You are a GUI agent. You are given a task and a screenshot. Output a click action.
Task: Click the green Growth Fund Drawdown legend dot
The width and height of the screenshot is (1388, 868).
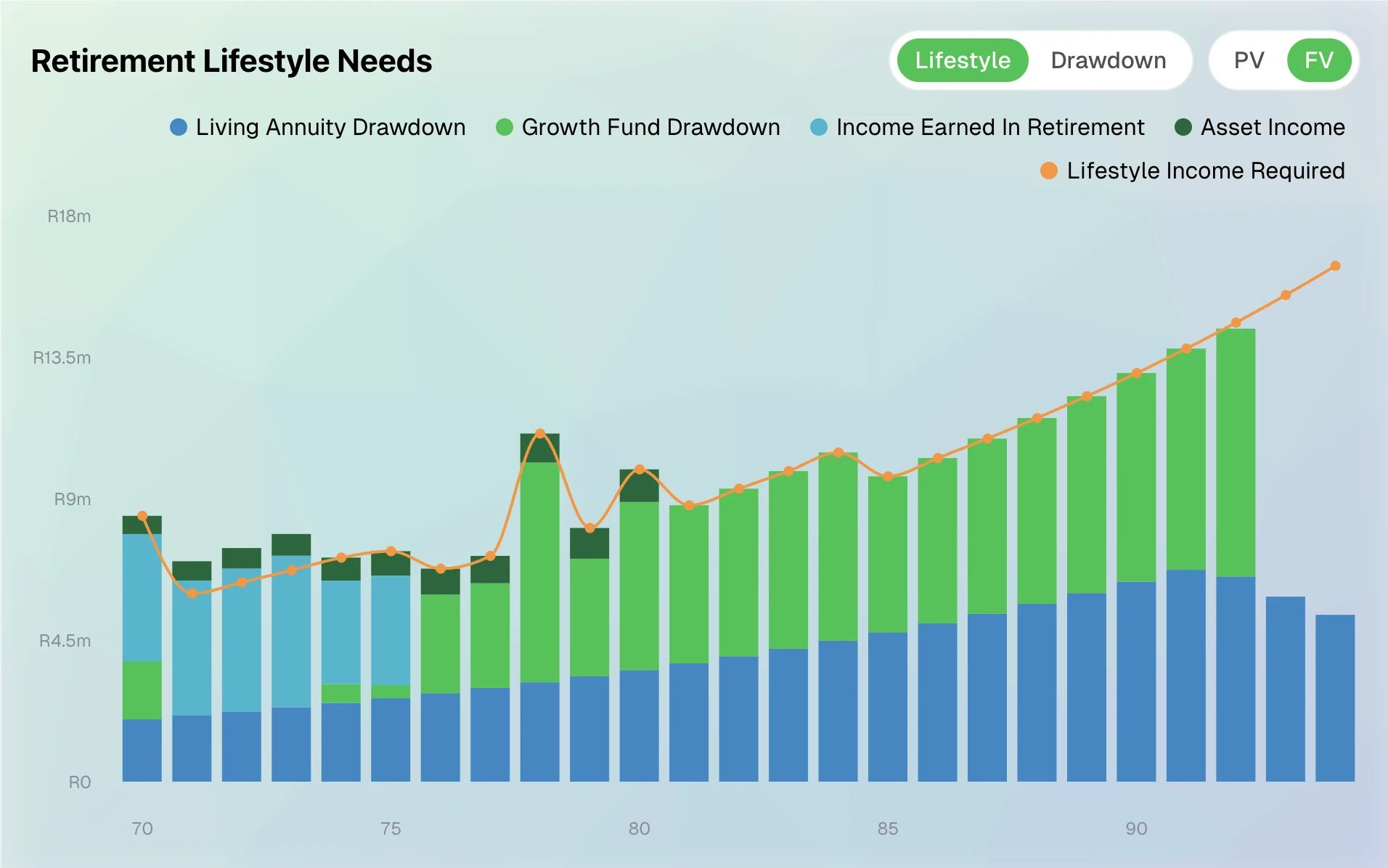coord(505,127)
